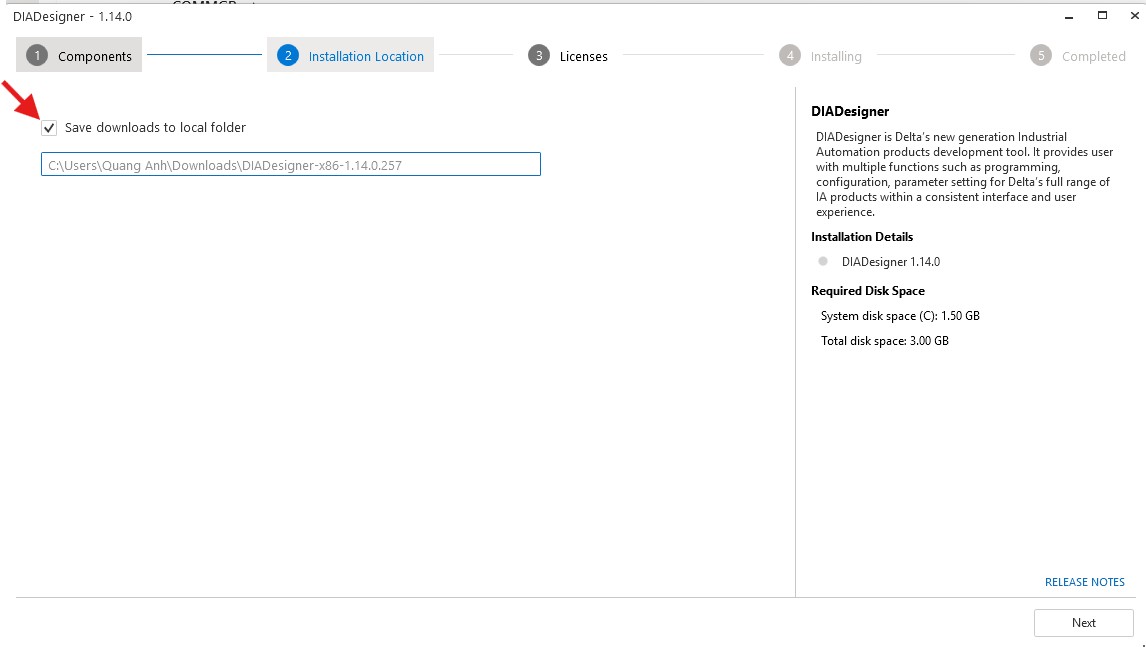Screen dimensions: 1146x648
Task: Click the Installing step label
Action: coord(836,56)
